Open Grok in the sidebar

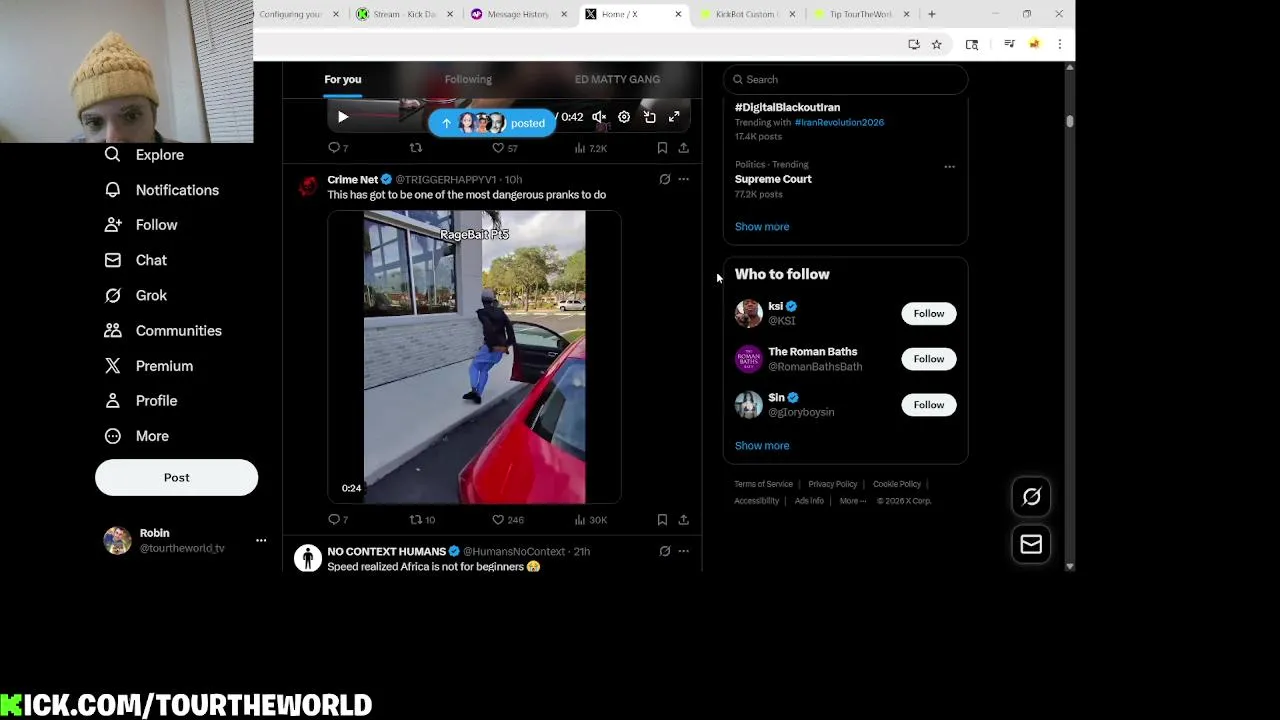coord(136,296)
